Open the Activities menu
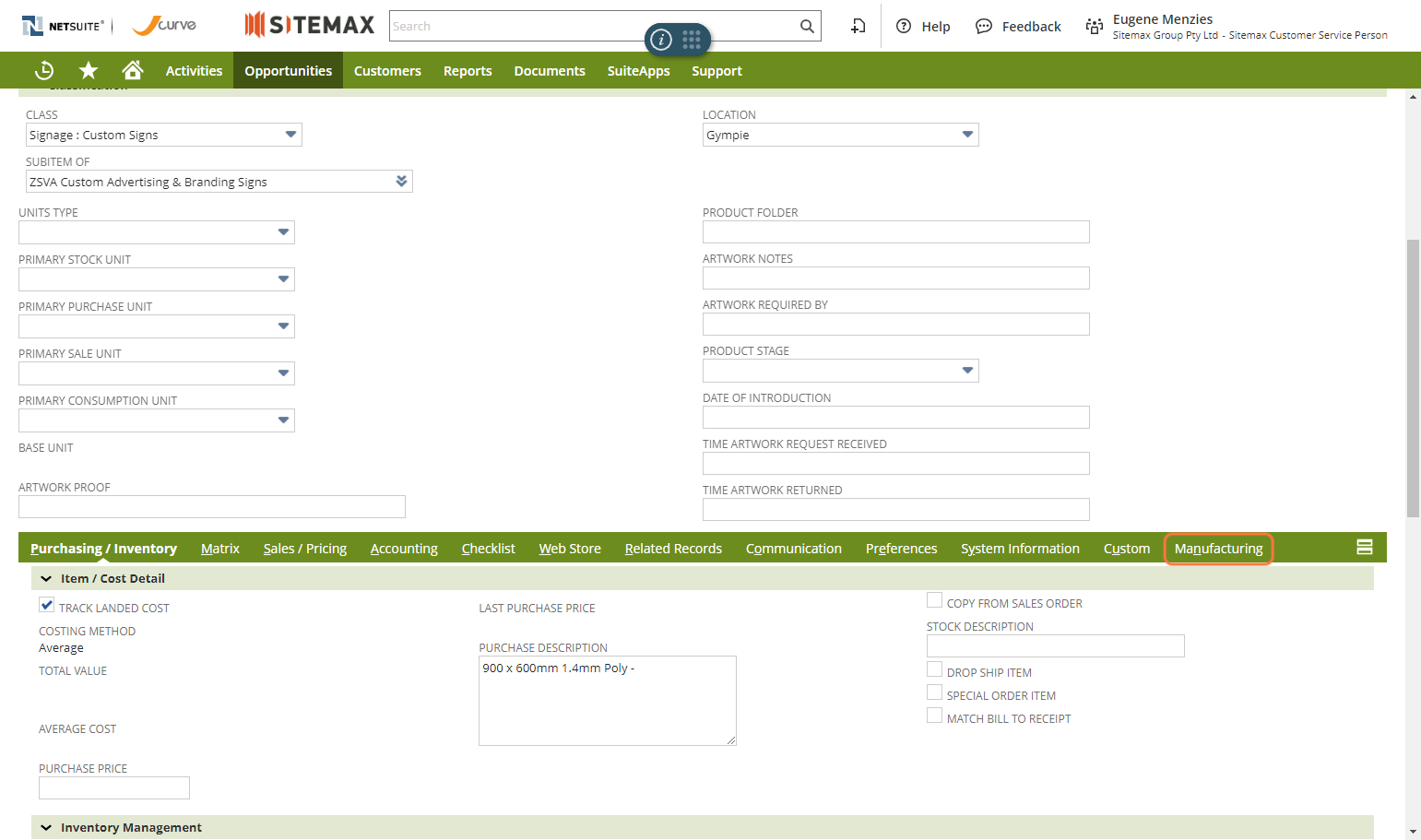The height and width of the screenshot is (840, 1421). tap(194, 71)
